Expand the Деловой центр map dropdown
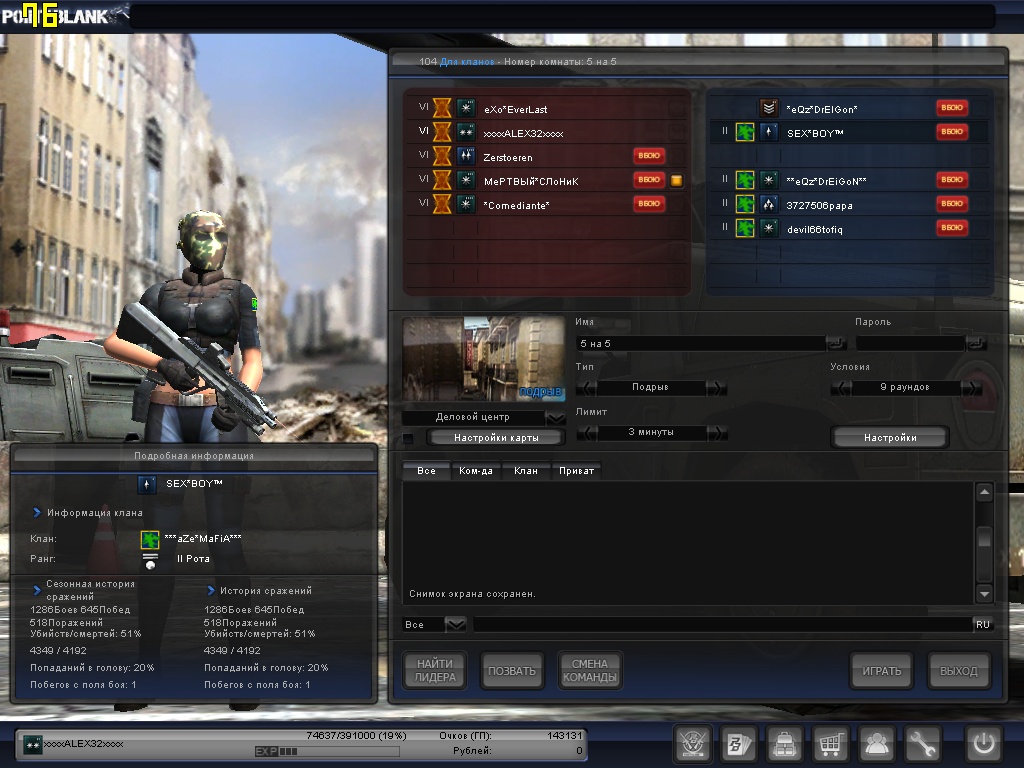This screenshot has width=1024, height=768. tap(556, 417)
